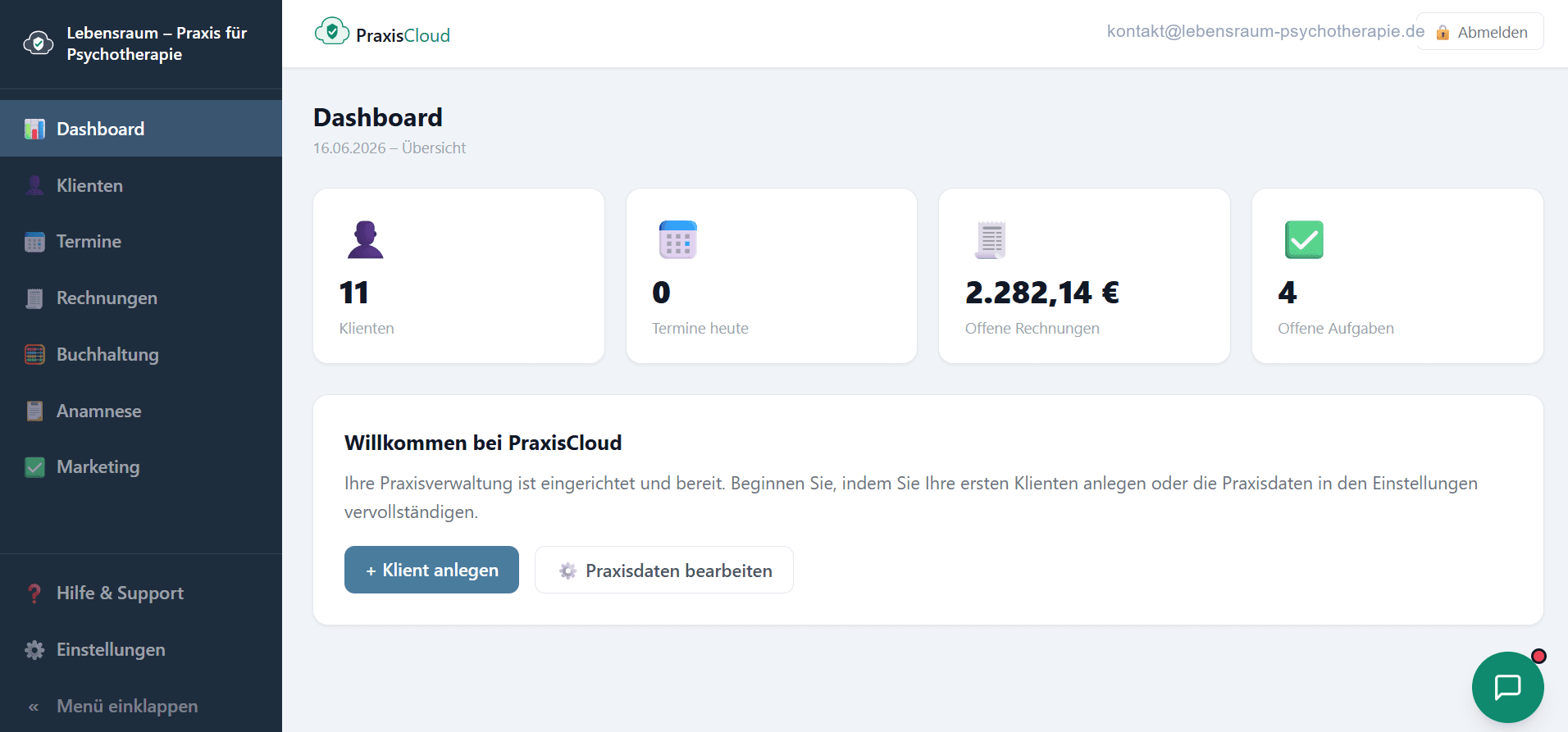Click the Rechnungen receipt icon in sidebar
1568x732 pixels.
pyautogui.click(x=34, y=298)
